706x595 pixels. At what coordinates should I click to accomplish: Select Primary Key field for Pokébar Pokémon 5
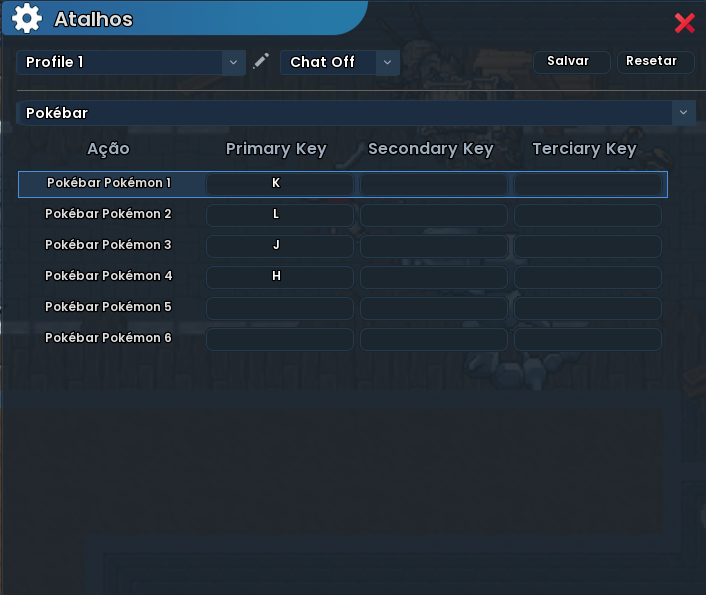280,308
